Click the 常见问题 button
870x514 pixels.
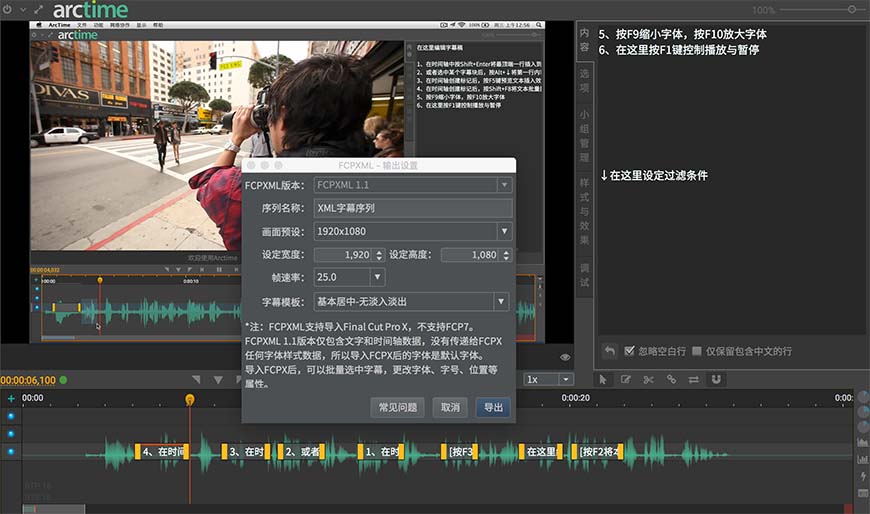tap(398, 407)
